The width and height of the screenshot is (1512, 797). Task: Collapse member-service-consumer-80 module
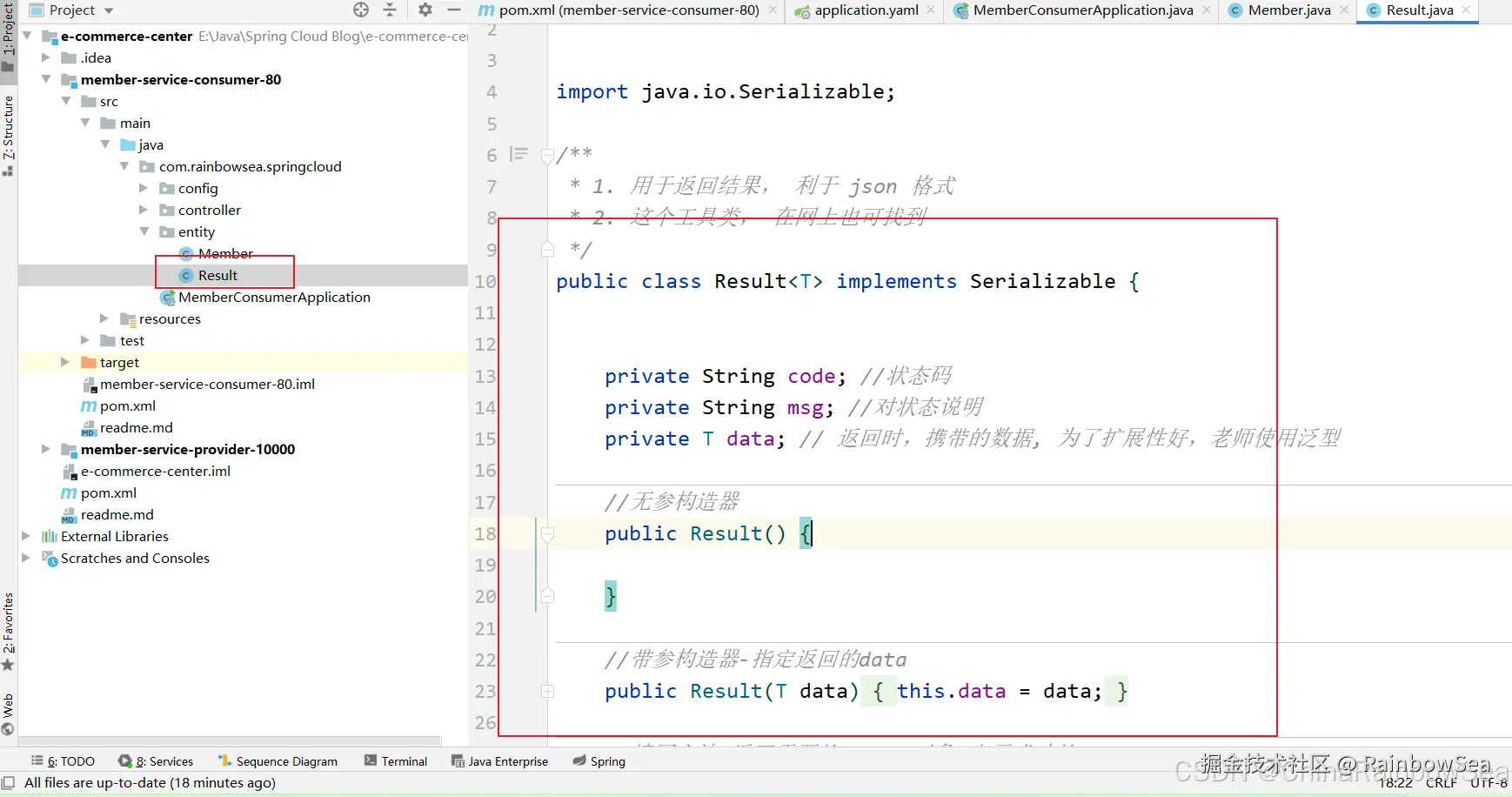(x=46, y=79)
